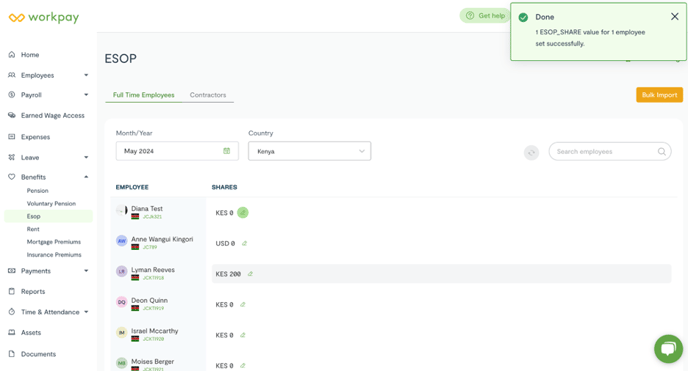The width and height of the screenshot is (688, 371).
Task: Click the Search employees field
Action: pos(610,151)
